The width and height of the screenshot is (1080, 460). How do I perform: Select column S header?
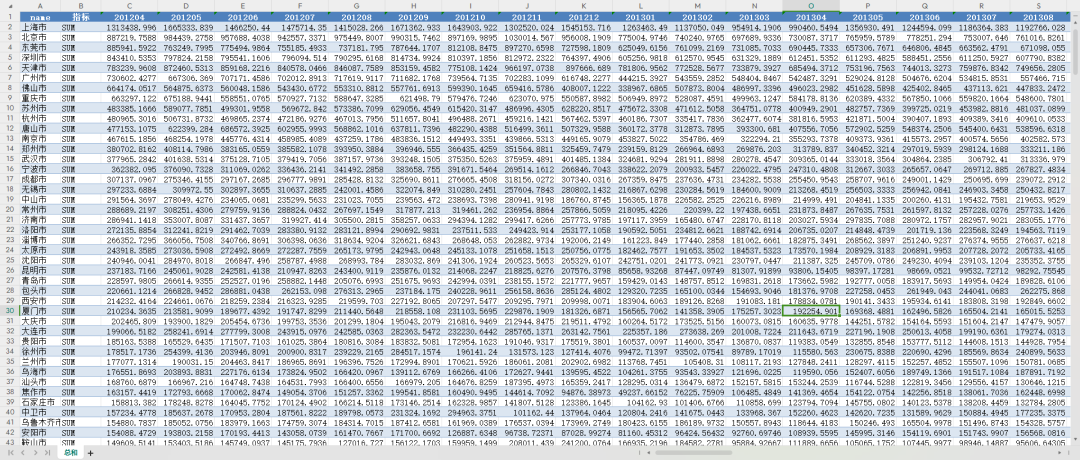point(1038,5)
